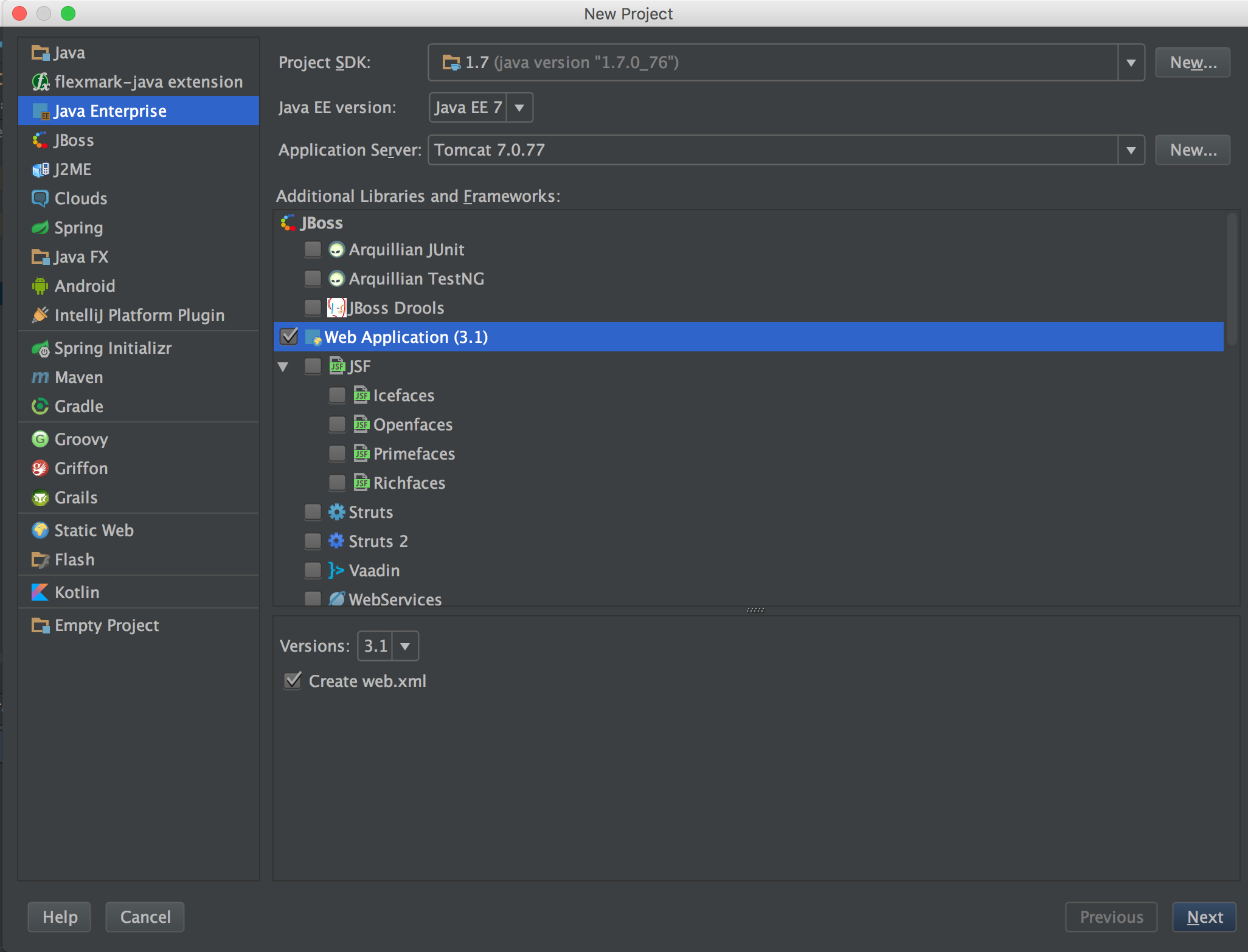Tick the Struts 2 checkbox
Viewport: 1248px width, 952px height.
pos(313,541)
